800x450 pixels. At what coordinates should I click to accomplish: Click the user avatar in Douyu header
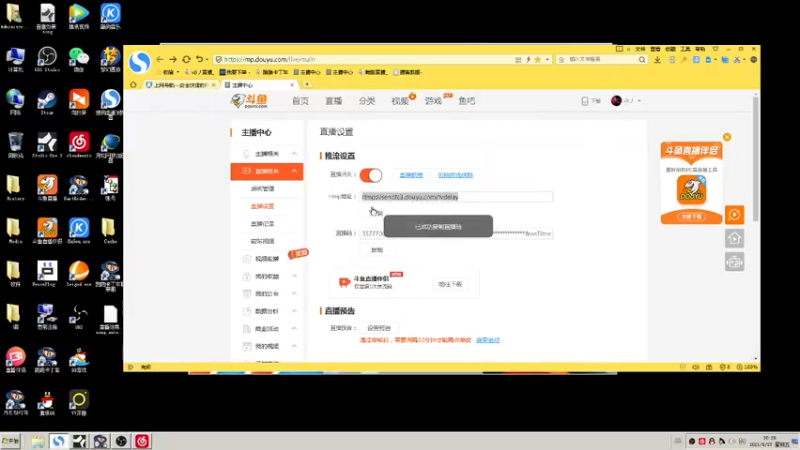(616, 101)
